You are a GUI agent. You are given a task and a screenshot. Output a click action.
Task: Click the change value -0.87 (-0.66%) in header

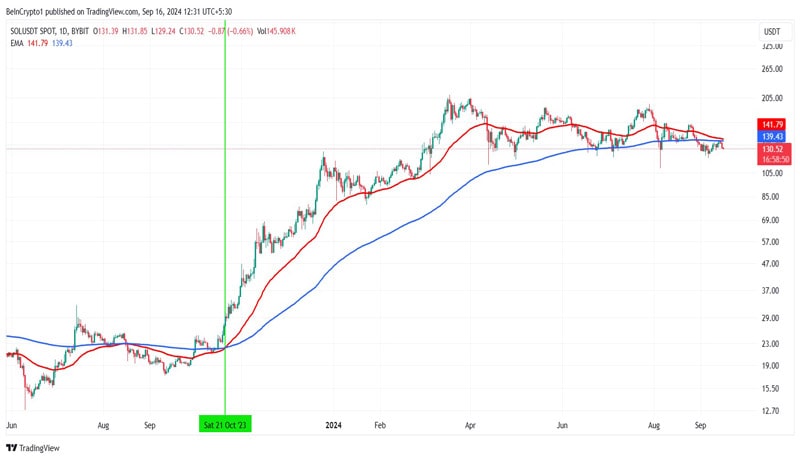(232, 31)
